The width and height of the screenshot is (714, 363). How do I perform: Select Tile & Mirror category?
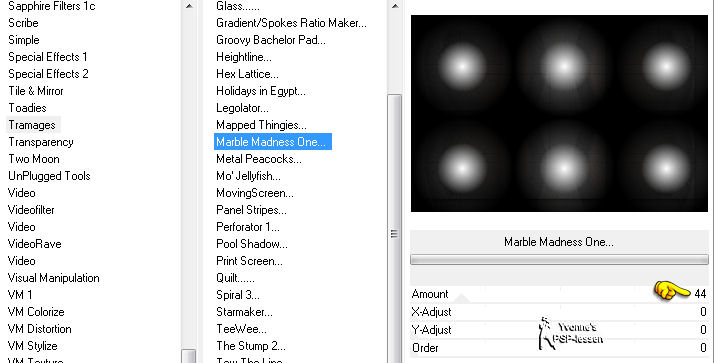(36, 91)
